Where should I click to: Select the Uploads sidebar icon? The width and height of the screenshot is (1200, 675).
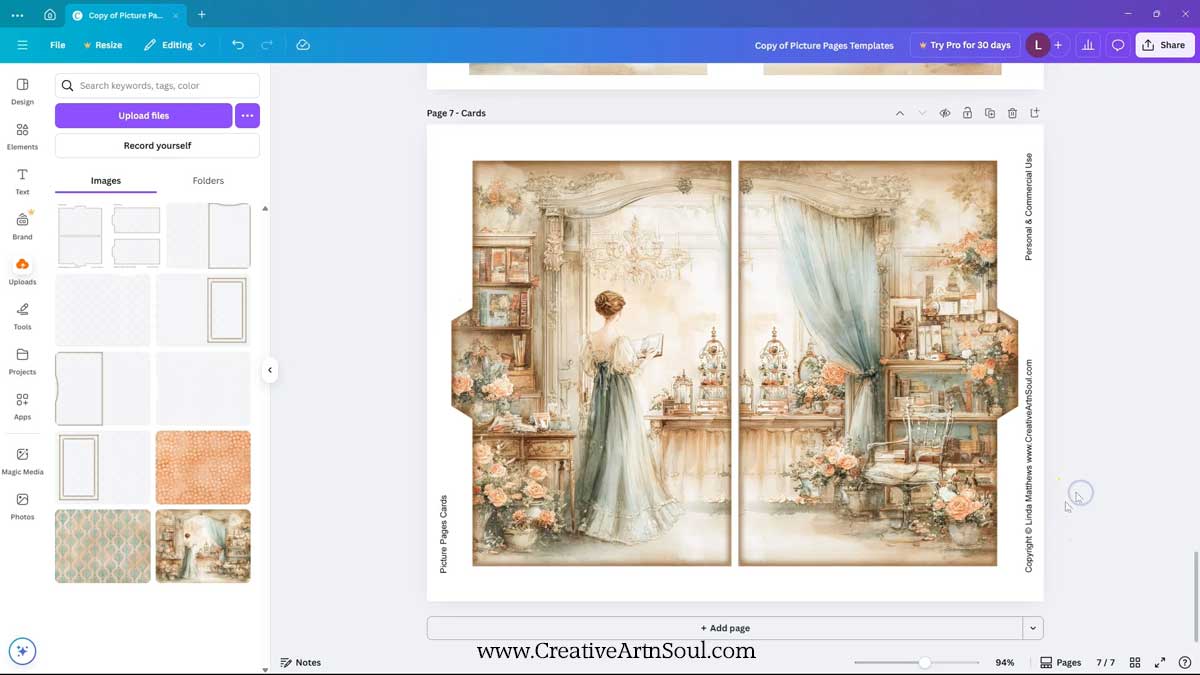[x=22, y=271]
